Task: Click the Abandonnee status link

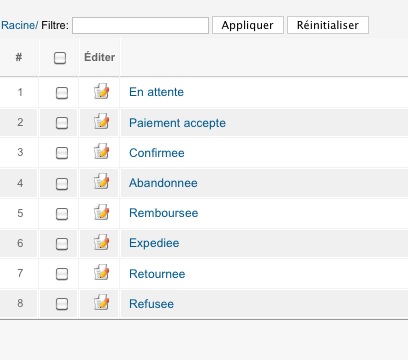Action: pos(163,183)
